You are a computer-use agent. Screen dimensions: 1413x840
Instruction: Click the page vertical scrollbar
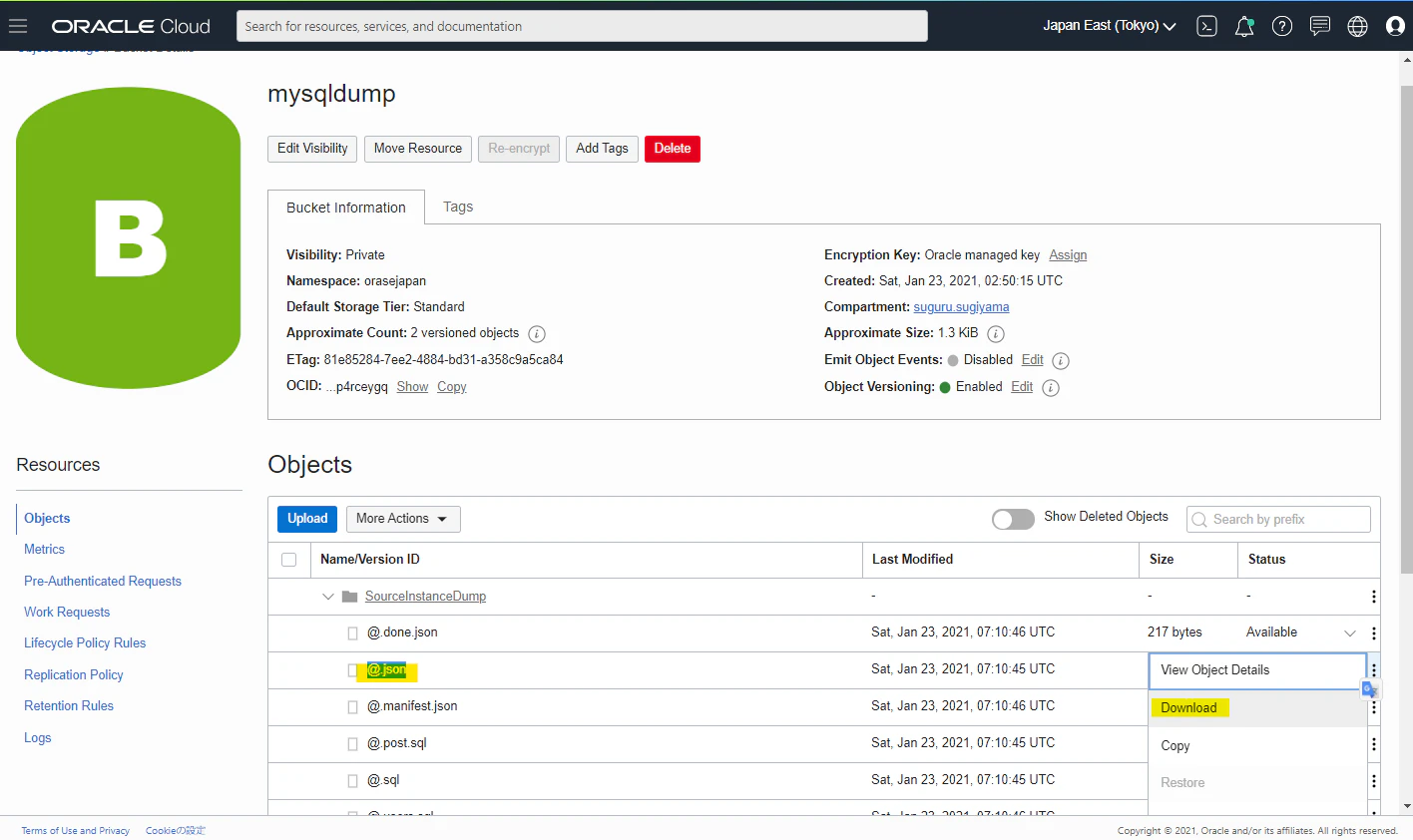point(1407,329)
